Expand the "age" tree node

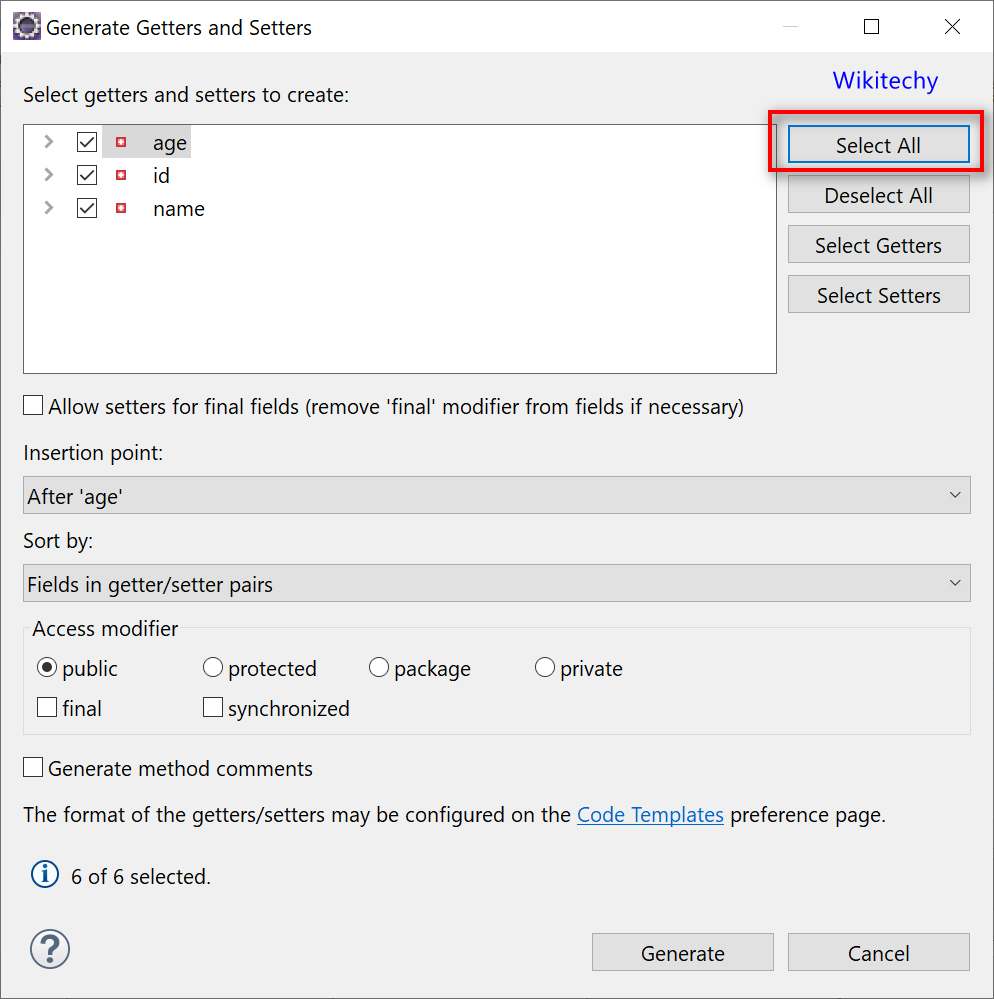tap(47, 142)
